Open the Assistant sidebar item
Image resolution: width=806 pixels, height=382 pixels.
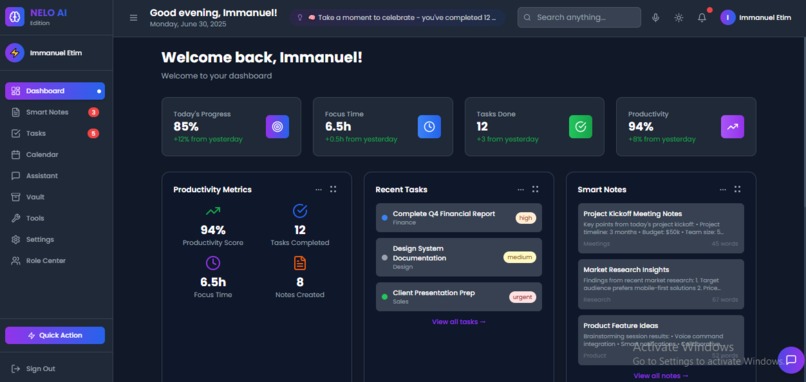tap(55, 176)
